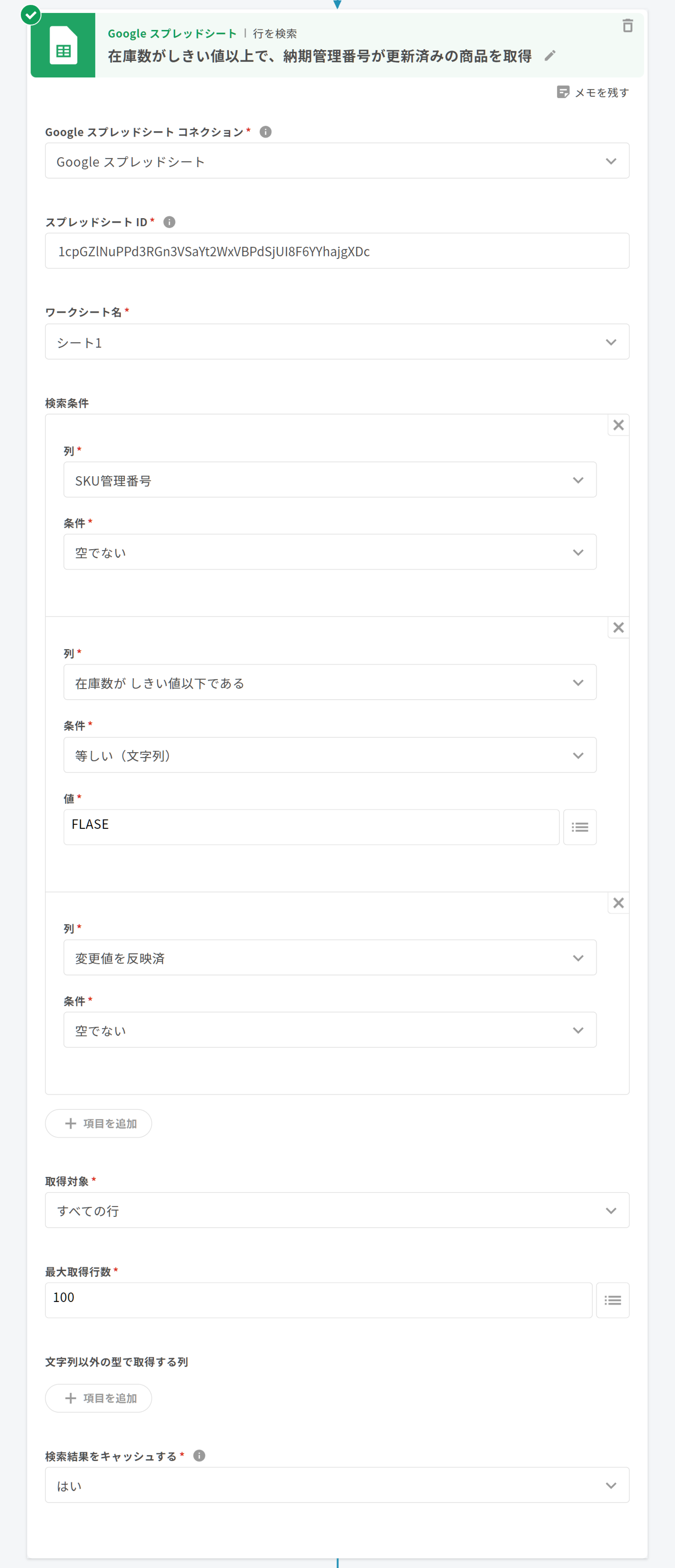
Task: Add a new 検索条件 item
Action: pyautogui.click(x=99, y=1124)
